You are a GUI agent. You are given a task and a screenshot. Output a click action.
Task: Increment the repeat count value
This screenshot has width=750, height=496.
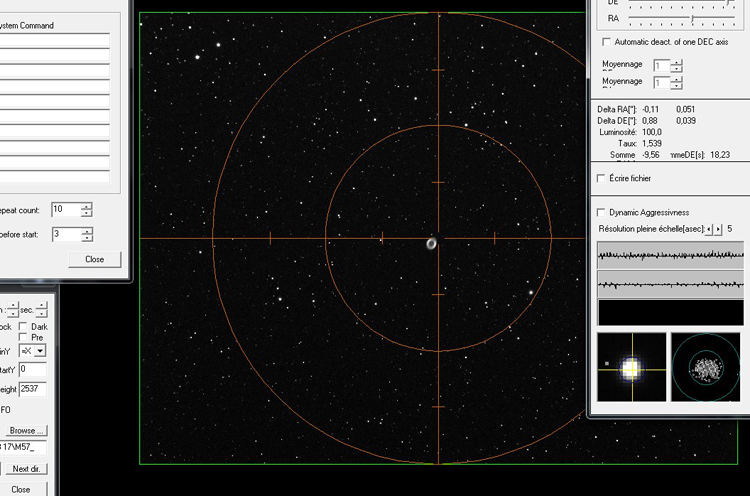tap(87, 206)
